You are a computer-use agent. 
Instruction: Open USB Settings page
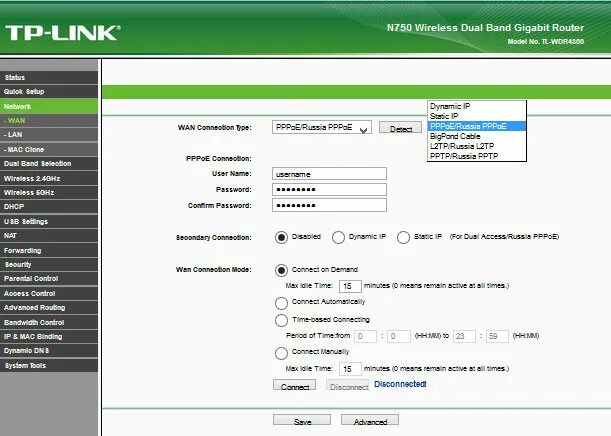point(49,221)
